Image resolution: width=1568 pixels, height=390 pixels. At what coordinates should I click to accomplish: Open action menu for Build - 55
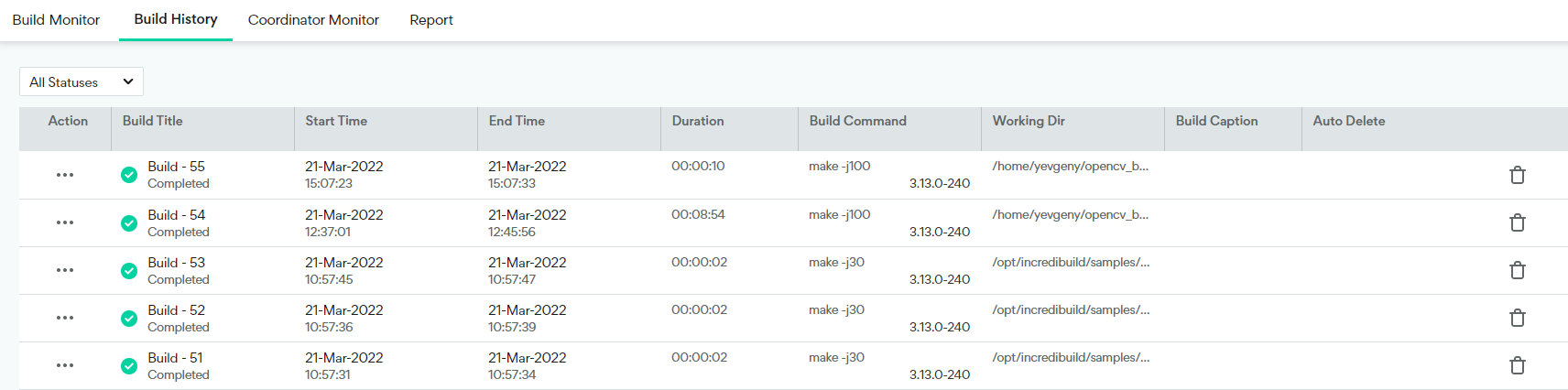click(x=65, y=175)
